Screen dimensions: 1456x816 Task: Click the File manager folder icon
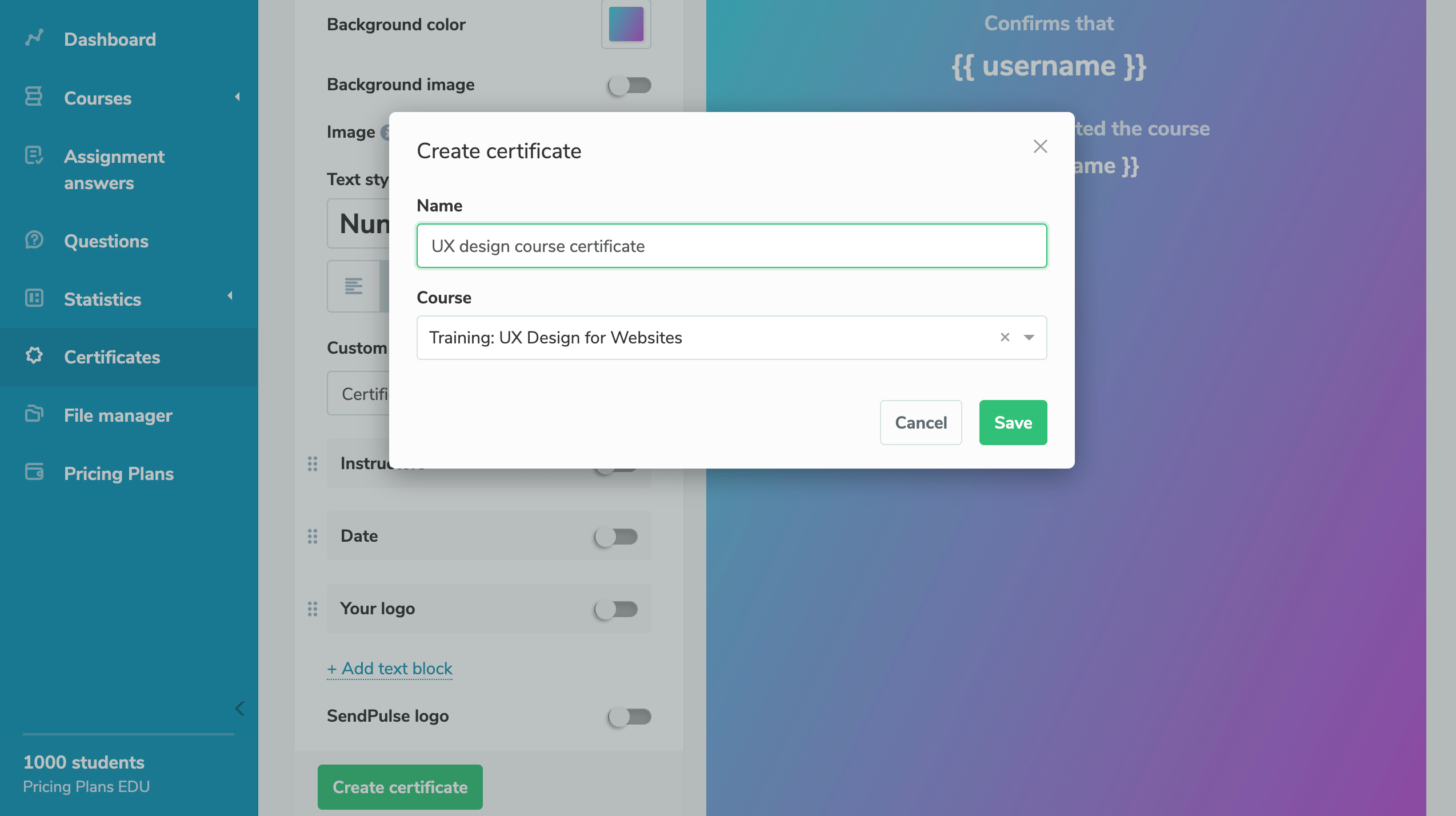pos(34,414)
